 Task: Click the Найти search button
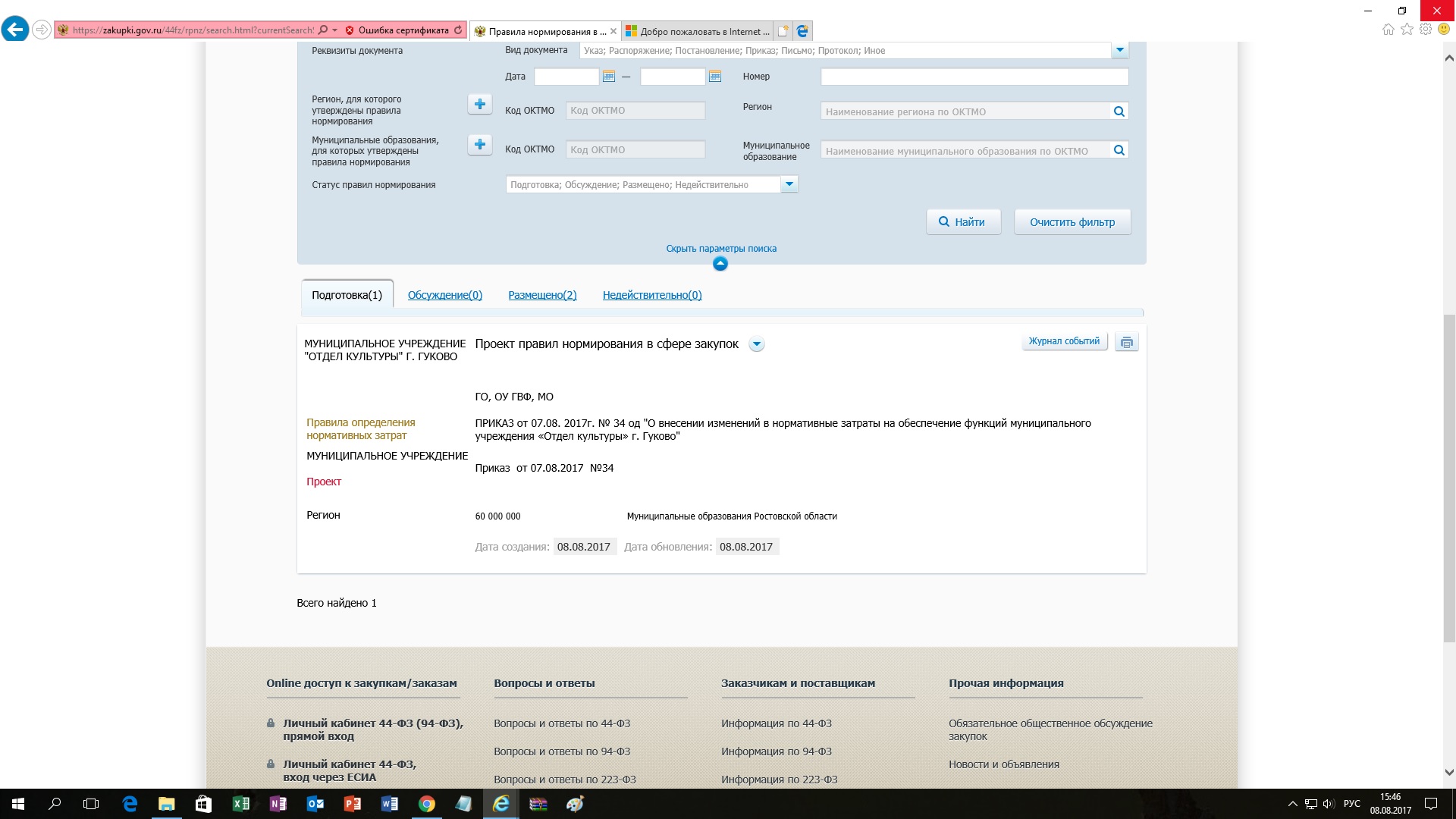pyautogui.click(x=963, y=222)
